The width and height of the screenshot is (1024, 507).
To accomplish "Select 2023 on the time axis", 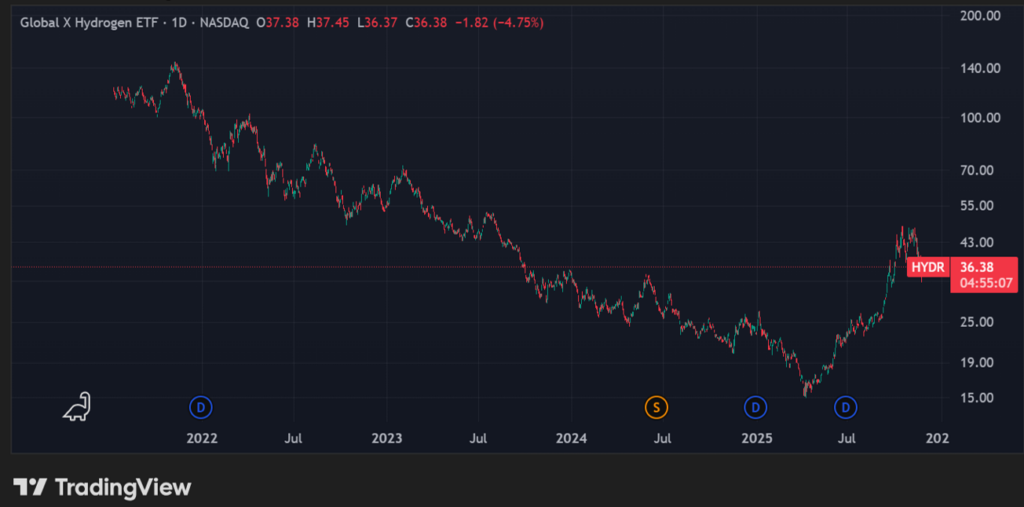I will (386, 438).
